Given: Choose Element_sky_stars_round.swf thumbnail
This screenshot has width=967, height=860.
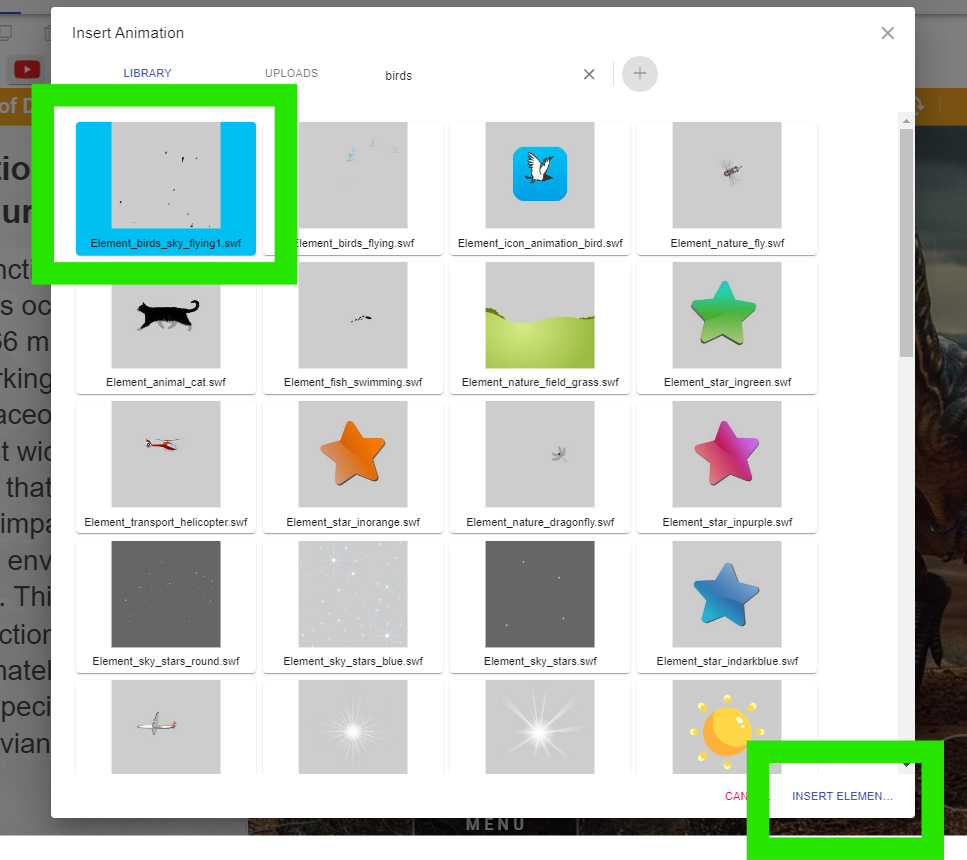Looking at the screenshot, I should pos(166,606).
